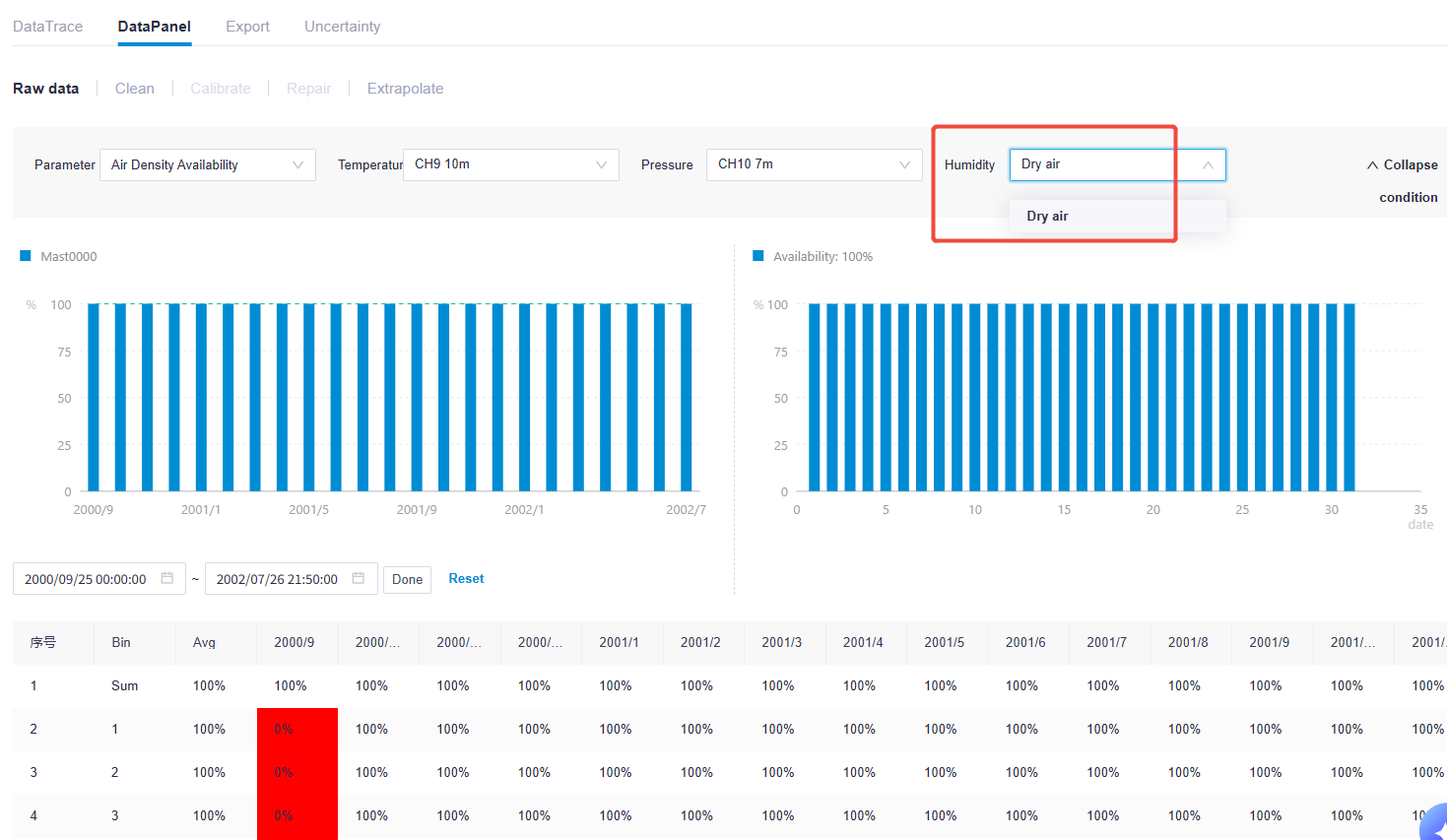Open the Pressure CH10 7m dropdown
Image resolution: width=1447 pixels, height=840 pixels.
pos(814,164)
